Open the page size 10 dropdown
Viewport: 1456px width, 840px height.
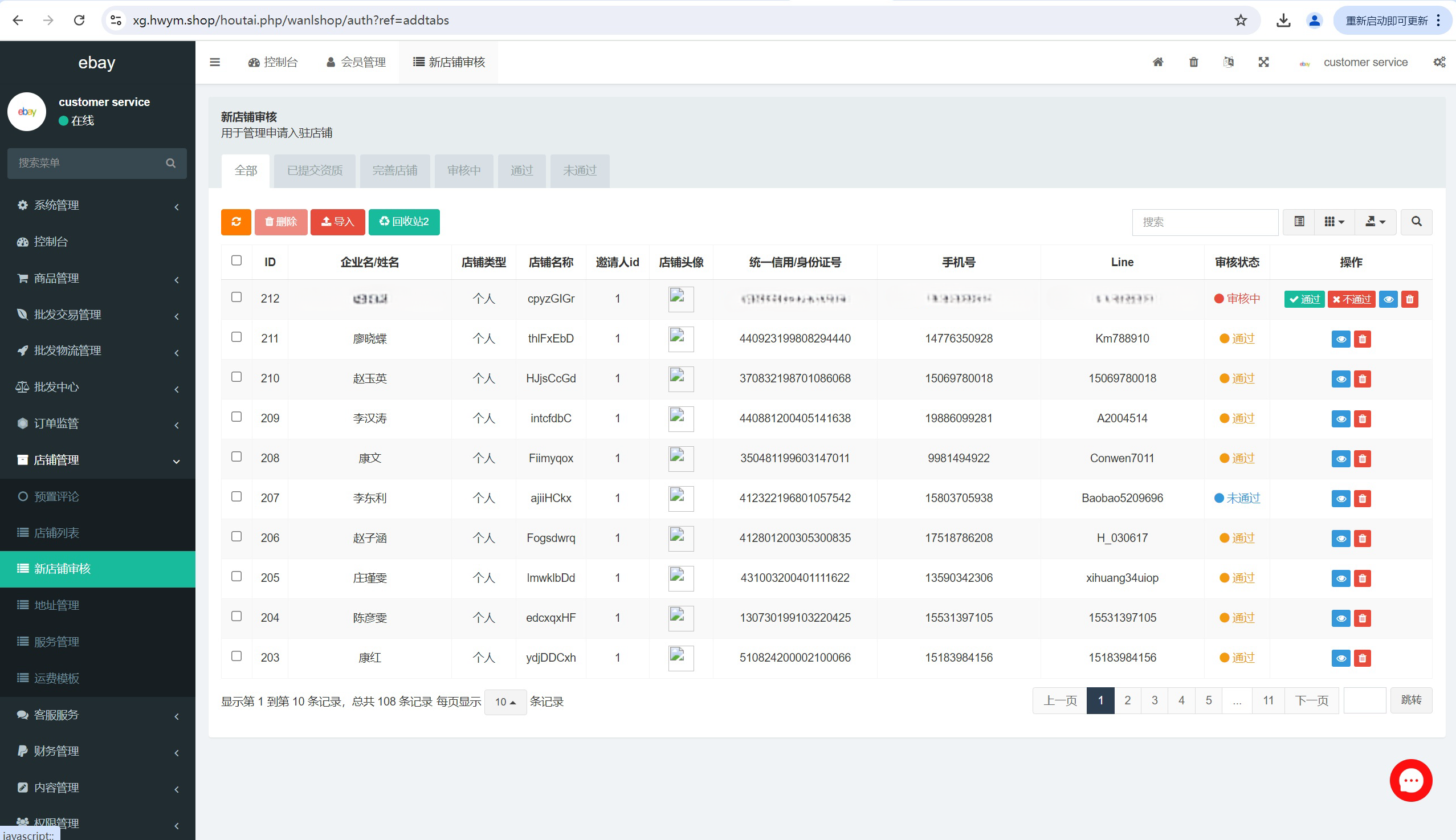(505, 702)
